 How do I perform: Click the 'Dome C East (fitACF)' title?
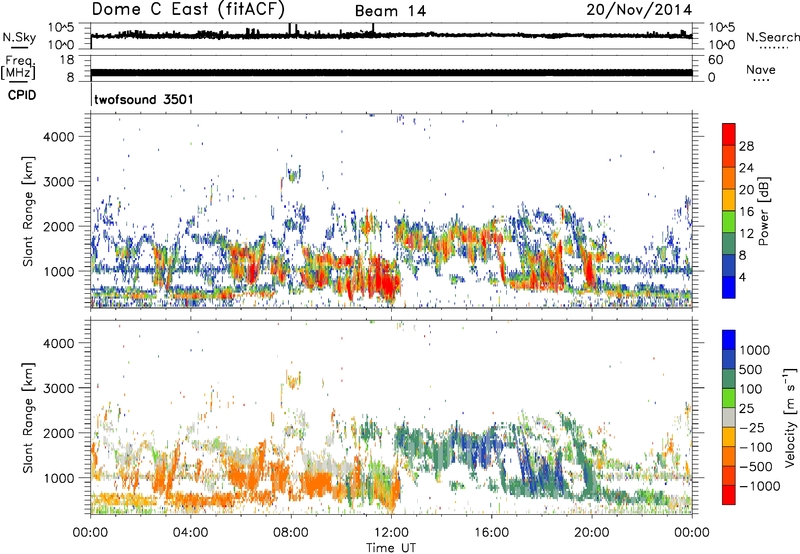pyautogui.click(x=188, y=9)
